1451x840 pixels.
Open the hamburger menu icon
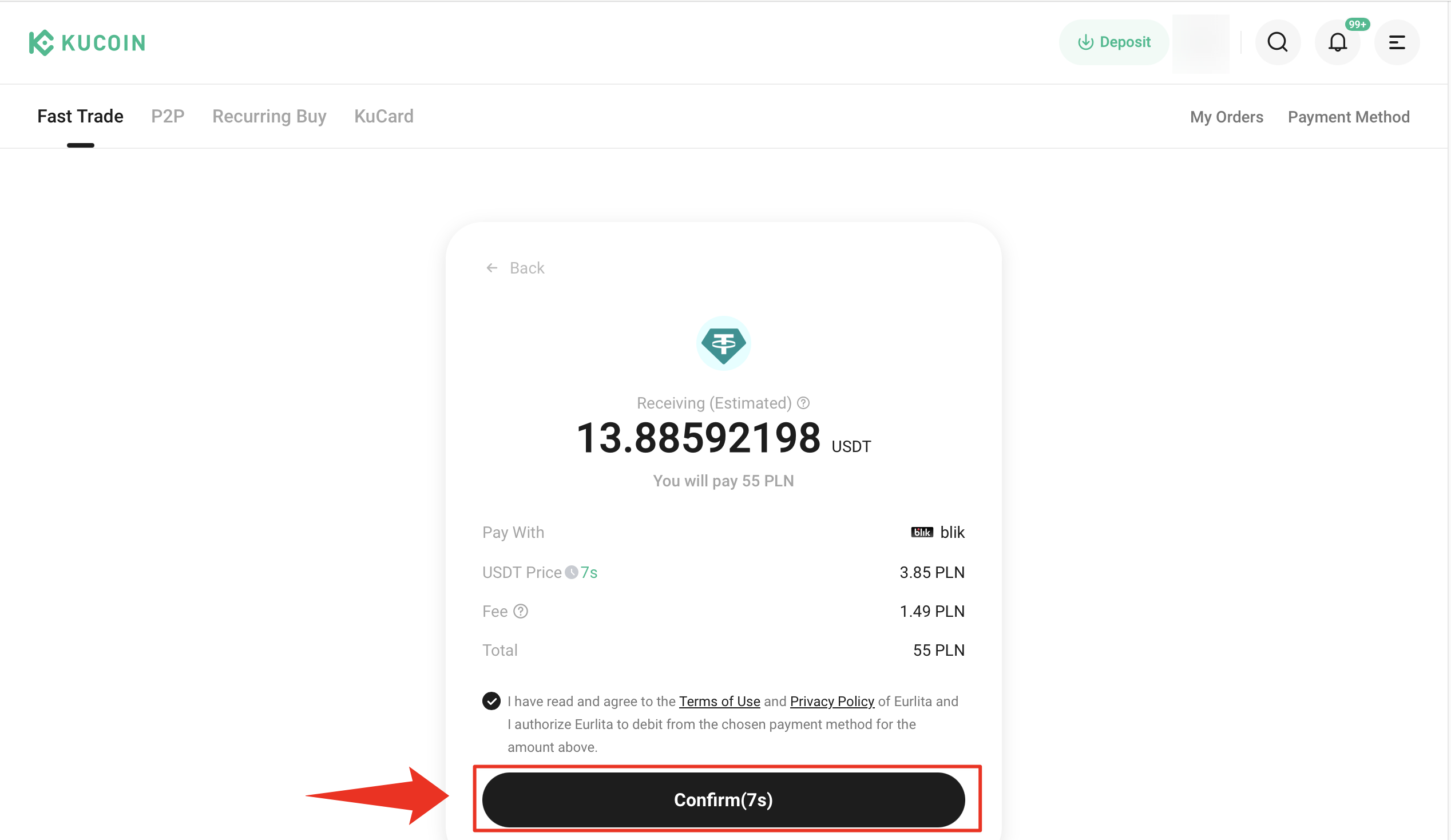1396,42
